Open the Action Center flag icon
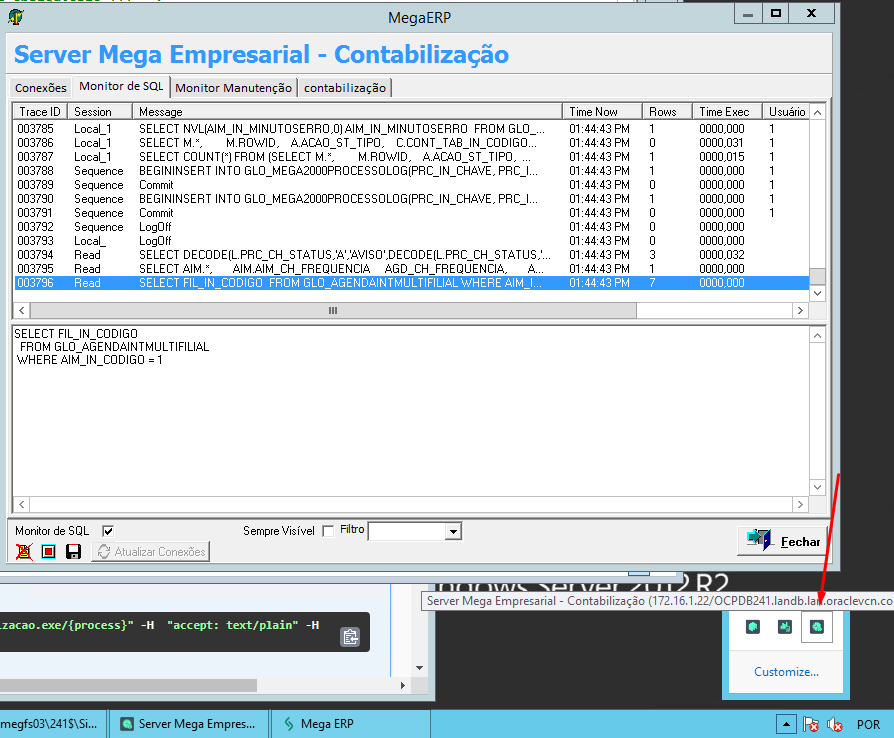894x738 pixels. 812,725
